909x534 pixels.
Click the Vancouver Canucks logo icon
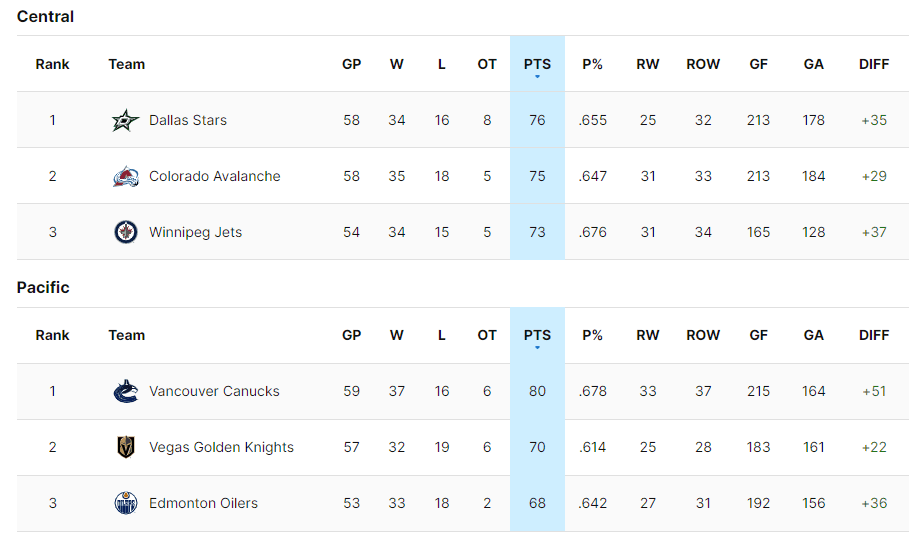(125, 392)
